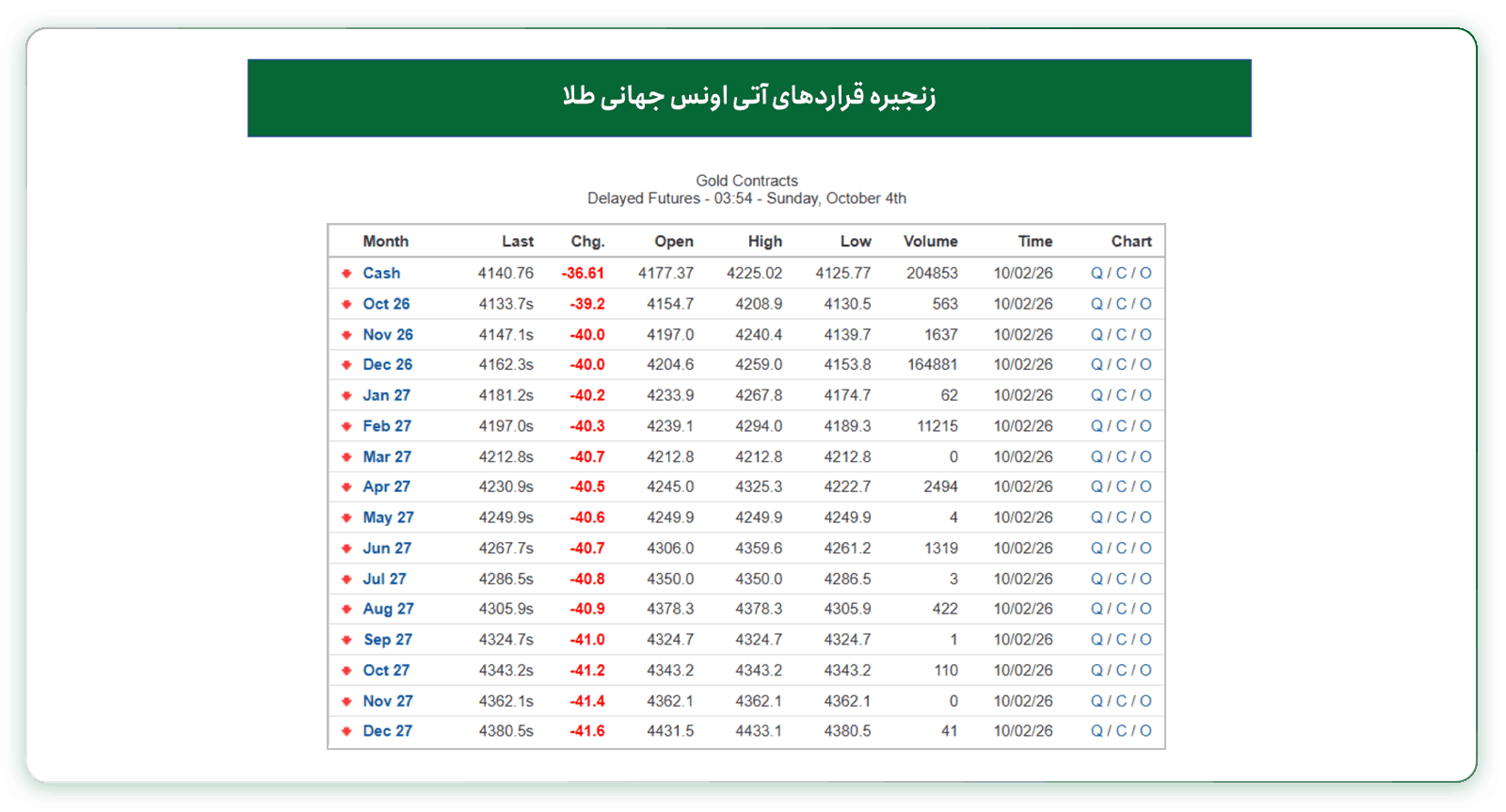Click the Month column header
The width and height of the screenshot is (1506, 812).
(386, 241)
